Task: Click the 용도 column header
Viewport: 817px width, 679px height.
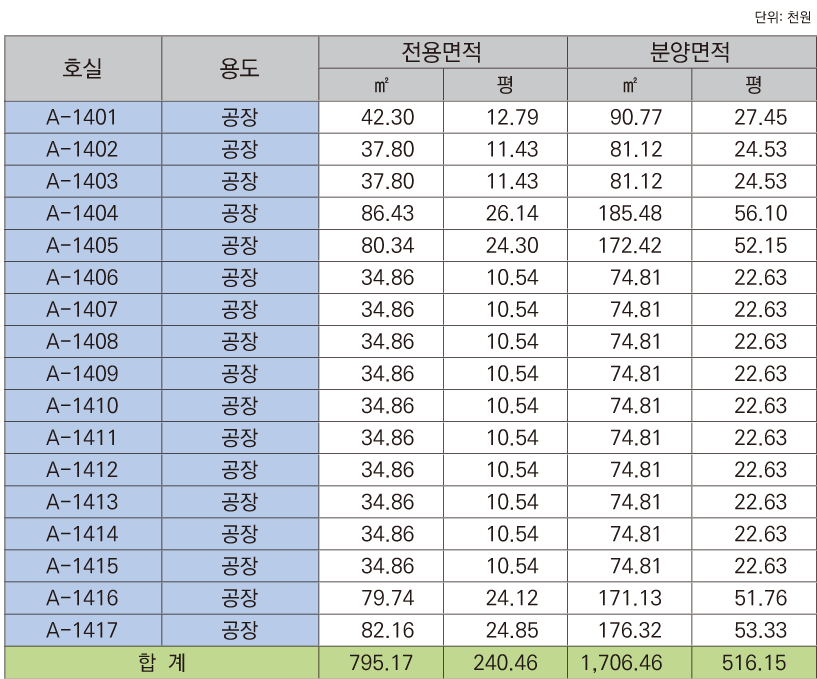Action: point(240,68)
